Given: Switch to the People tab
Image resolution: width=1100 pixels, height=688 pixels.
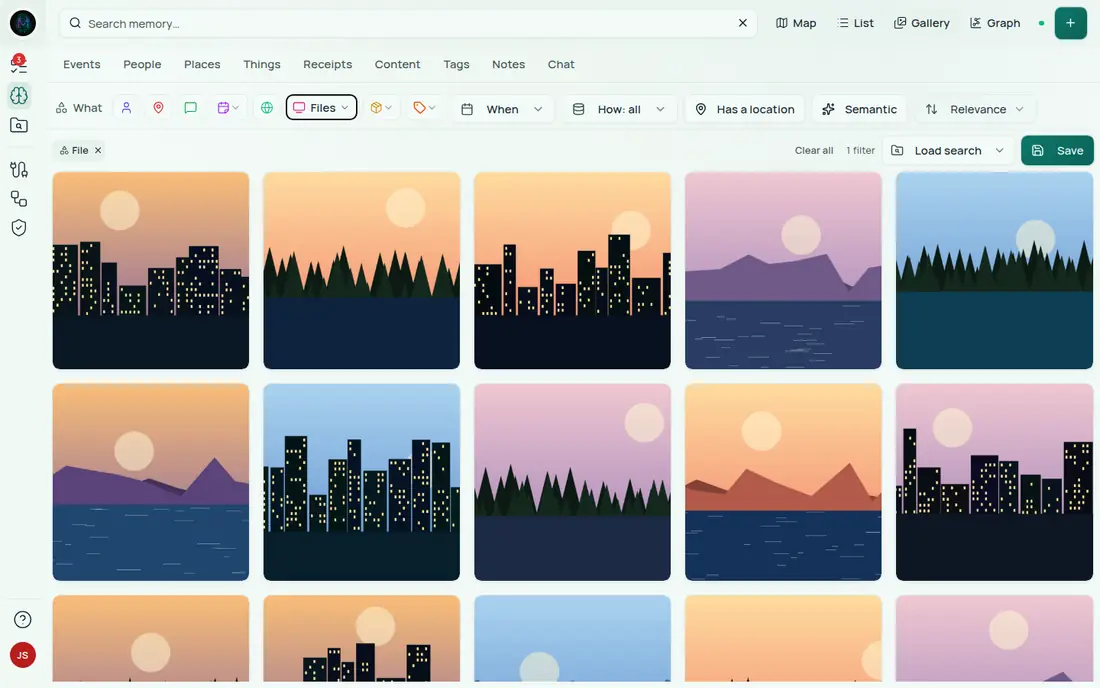Looking at the screenshot, I should click(142, 64).
